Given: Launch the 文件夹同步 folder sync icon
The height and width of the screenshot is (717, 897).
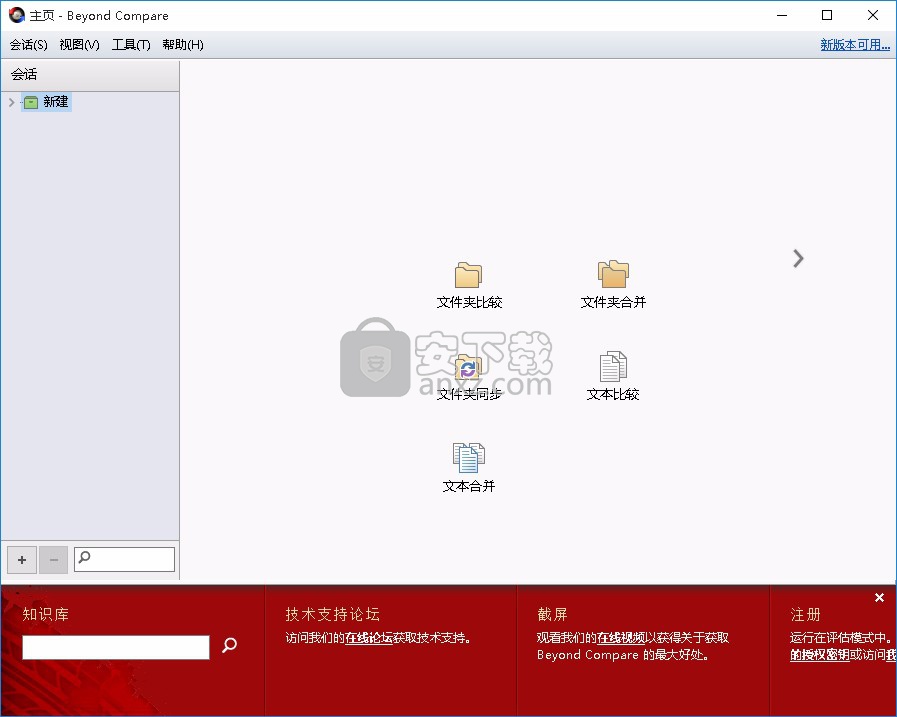Looking at the screenshot, I should (469, 367).
